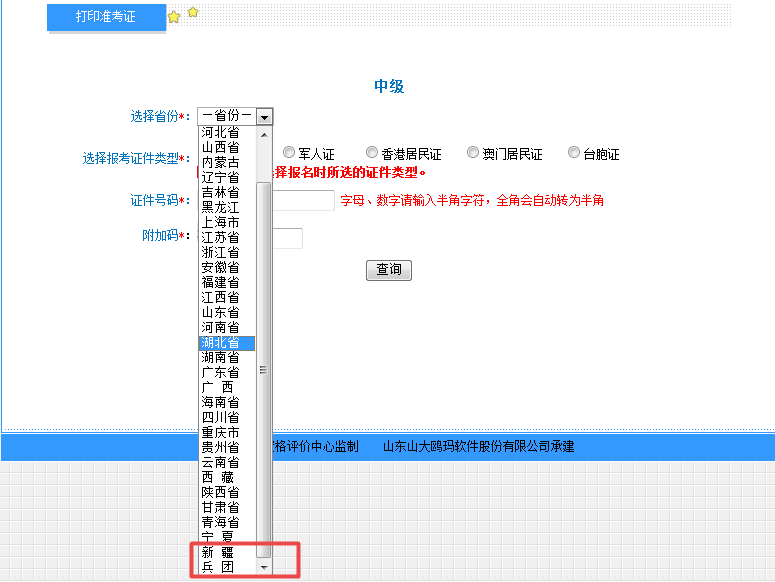This screenshot has height=582, width=775.
Task: Collapse the 省份 dropdown via its arrow
Action: click(x=264, y=117)
